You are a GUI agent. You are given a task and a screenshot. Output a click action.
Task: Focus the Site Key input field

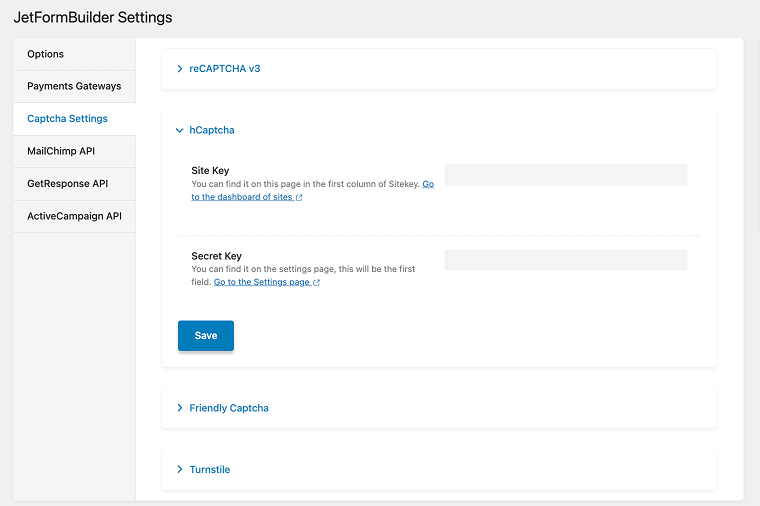[x=566, y=174]
